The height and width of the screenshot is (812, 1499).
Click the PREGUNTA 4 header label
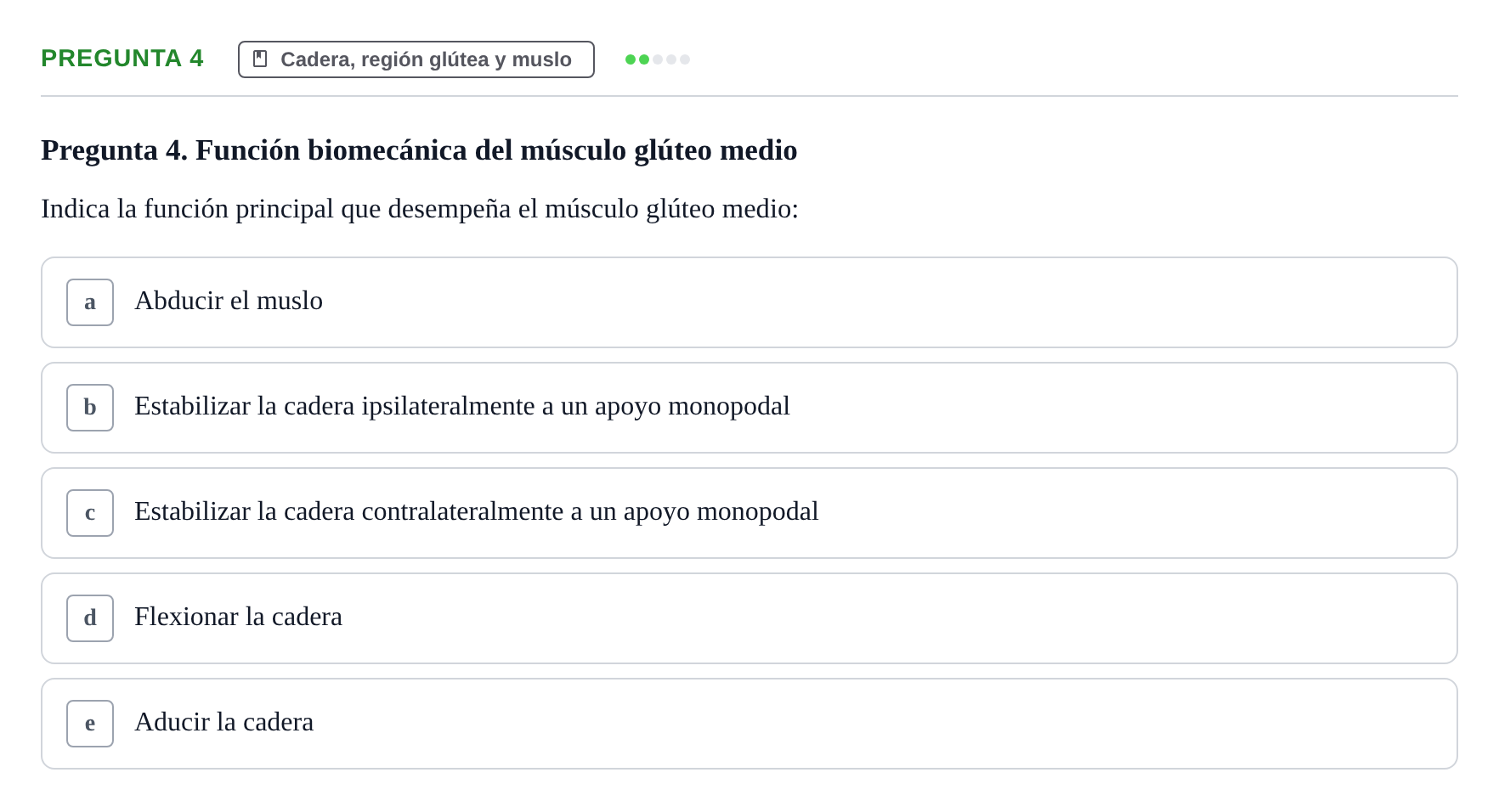122,59
